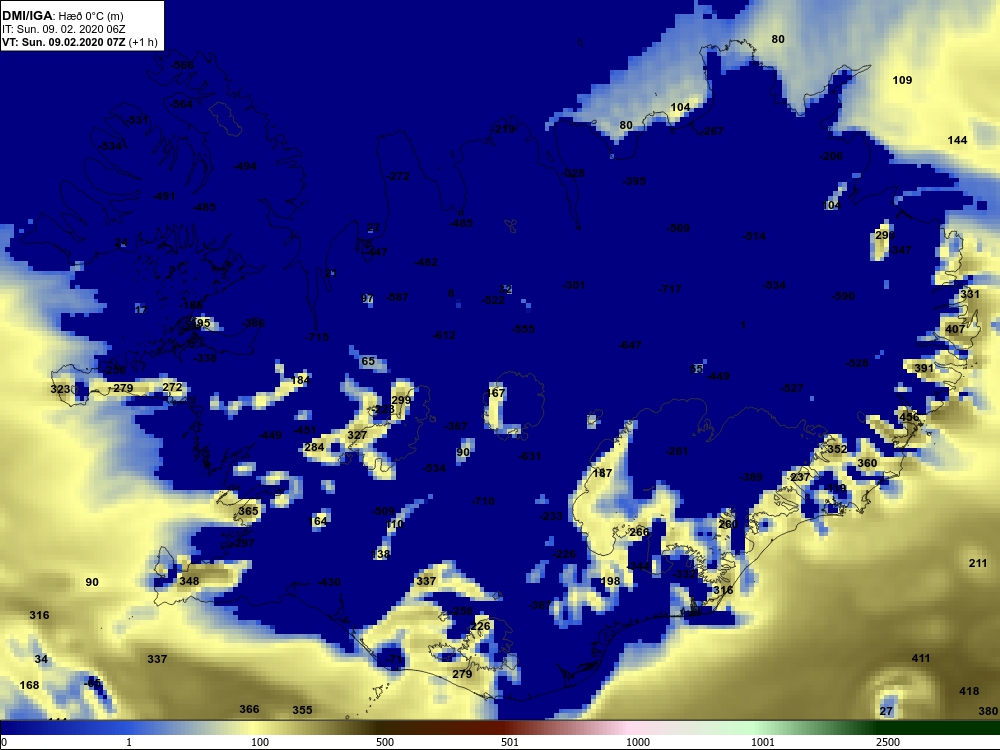This screenshot has width=1000, height=750.
Task: Click the value 348 on the southwest peninsula
Action: click(189, 581)
